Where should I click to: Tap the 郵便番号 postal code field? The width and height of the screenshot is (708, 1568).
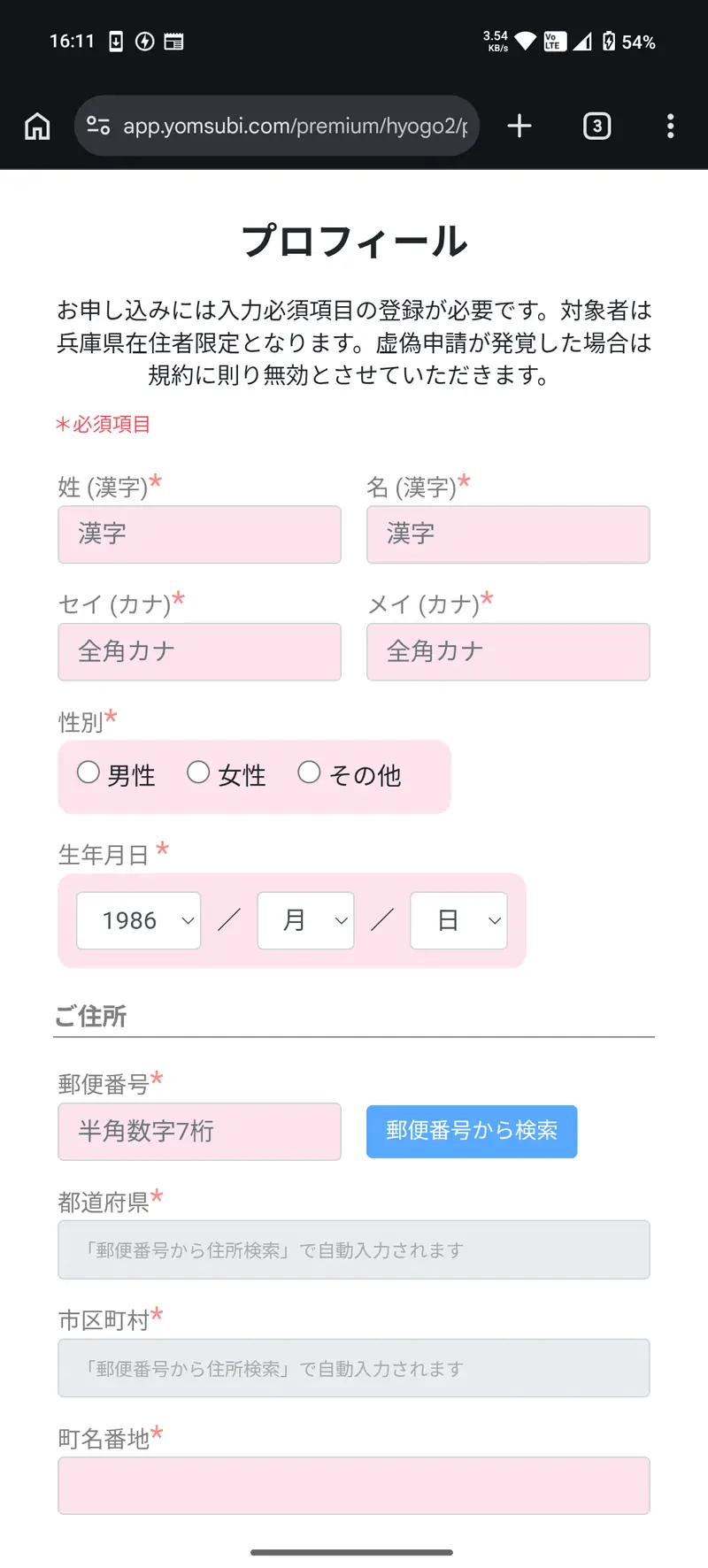pos(199,1132)
